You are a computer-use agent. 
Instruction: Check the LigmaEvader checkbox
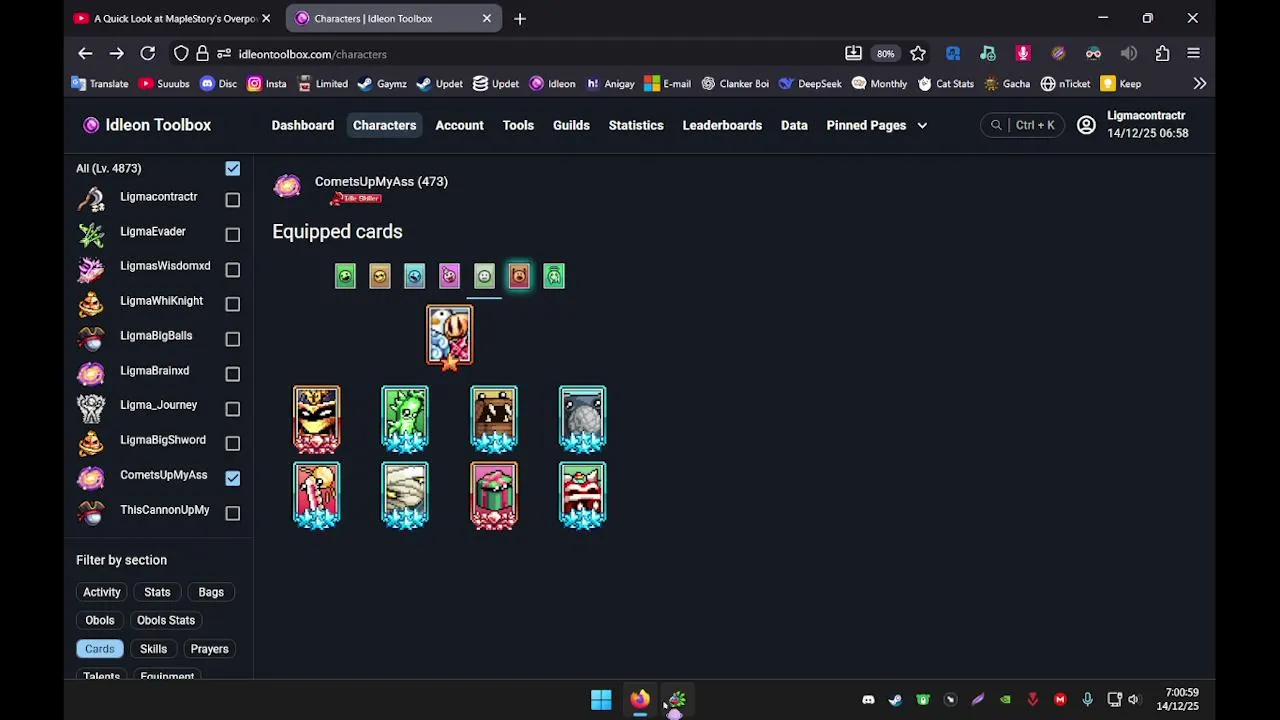[233, 234]
